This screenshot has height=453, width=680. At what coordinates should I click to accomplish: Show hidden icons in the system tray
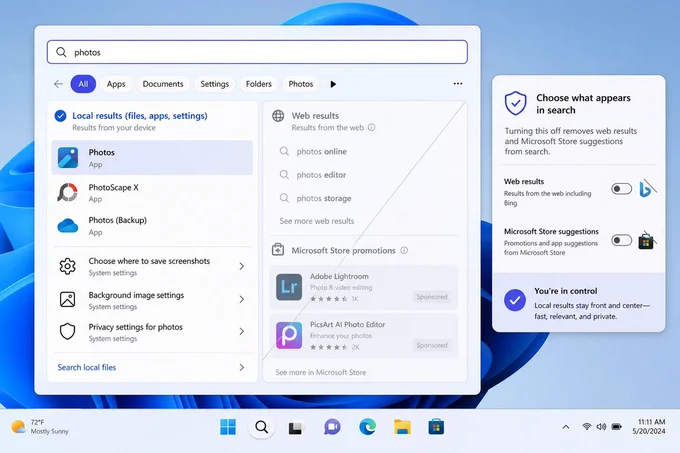point(566,427)
